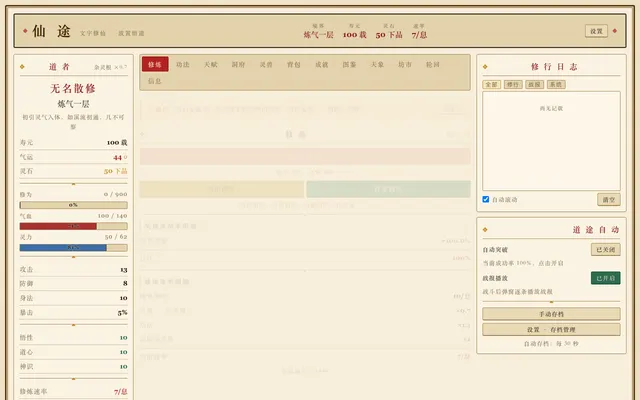Click the 灵石 row in stats panel
Screen dimensions: 640x400
[73, 171]
